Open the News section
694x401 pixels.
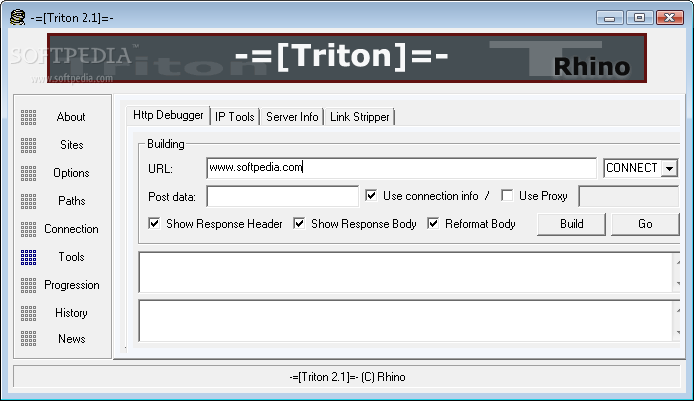(x=72, y=339)
